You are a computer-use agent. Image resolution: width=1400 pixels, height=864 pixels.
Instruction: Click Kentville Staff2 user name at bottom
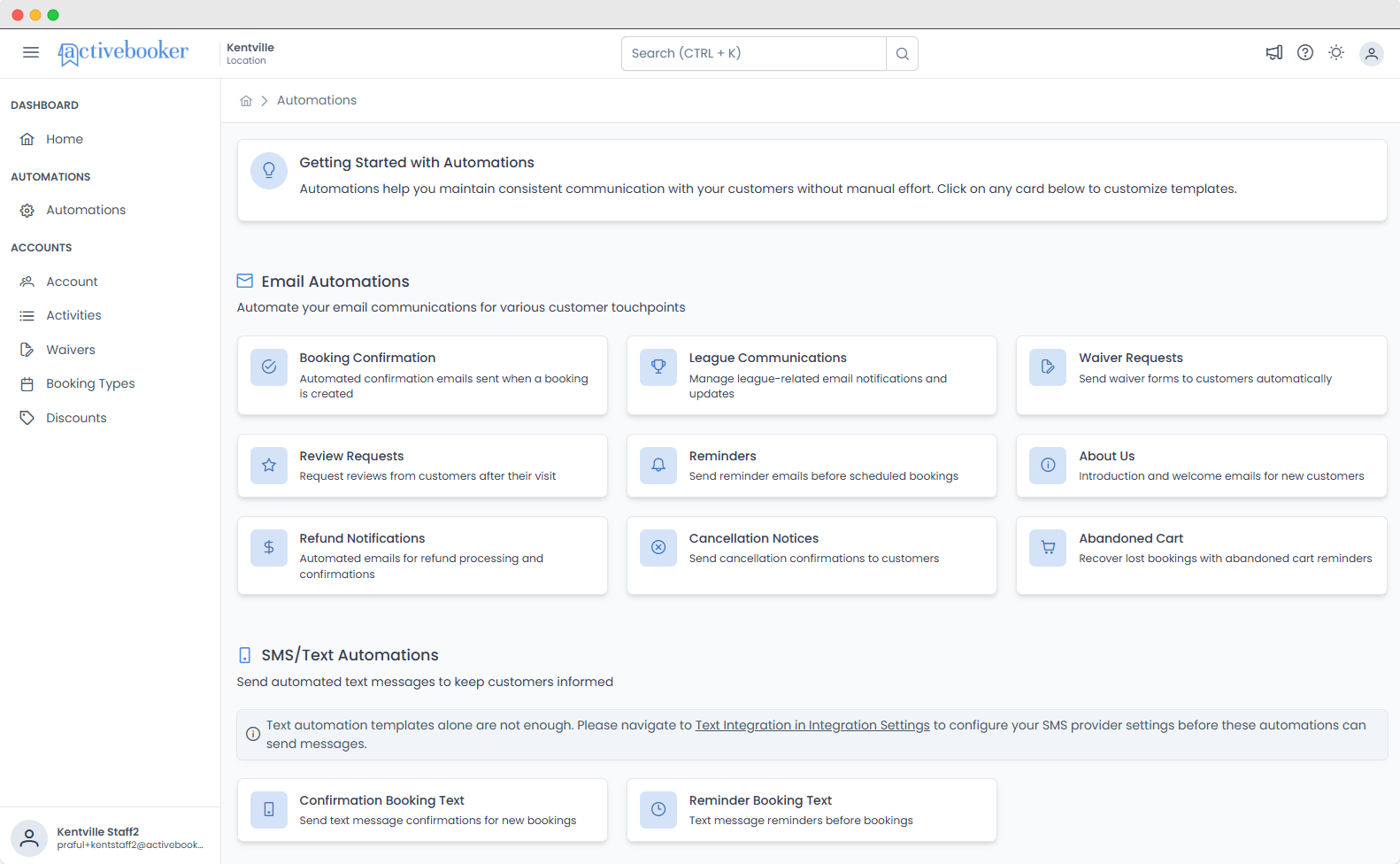click(98, 831)
